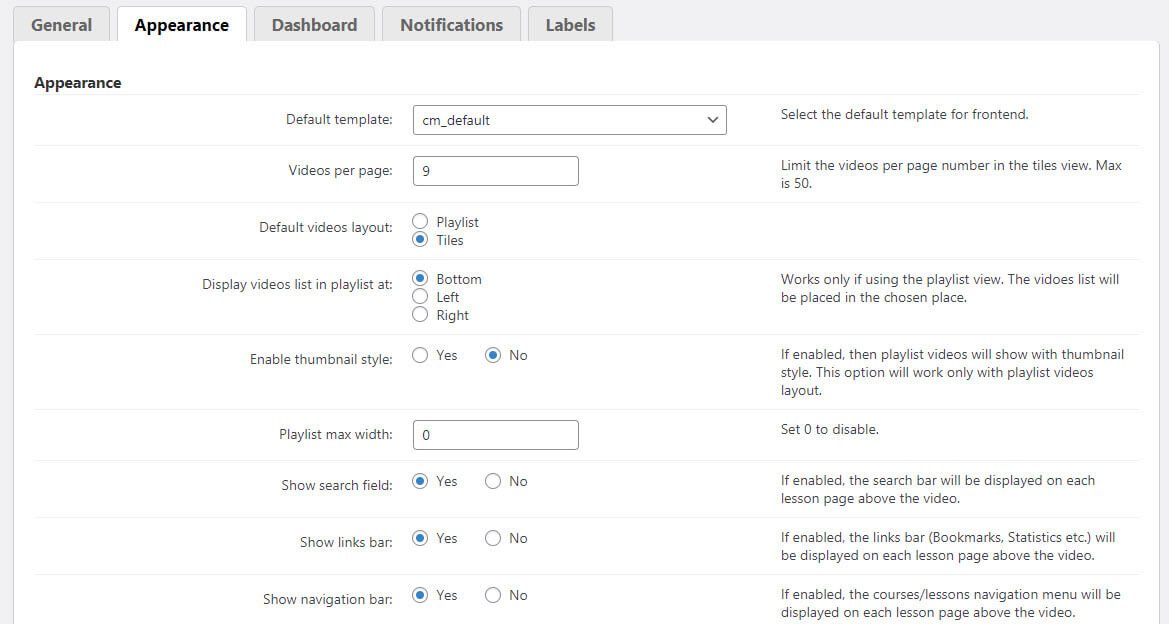
Task: Switch to the General tab
Action: (61, 25)
